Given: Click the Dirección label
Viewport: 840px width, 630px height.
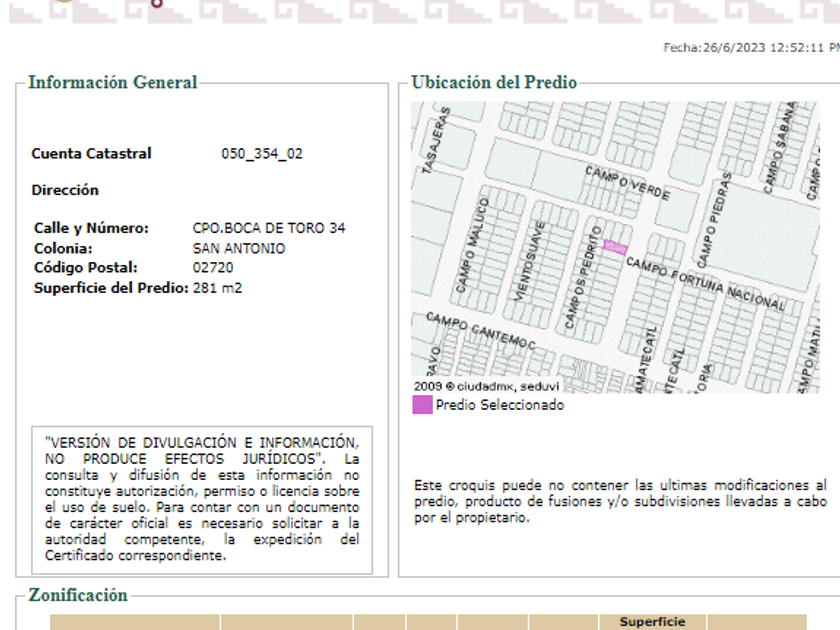Looking at the screenshot, I should click(x=65, y=190).
